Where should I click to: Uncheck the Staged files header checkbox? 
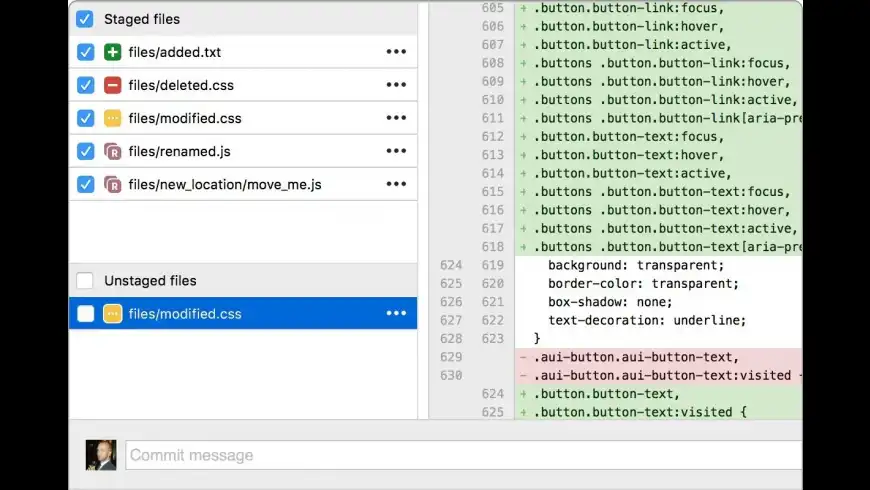click(x=85, y=19)
